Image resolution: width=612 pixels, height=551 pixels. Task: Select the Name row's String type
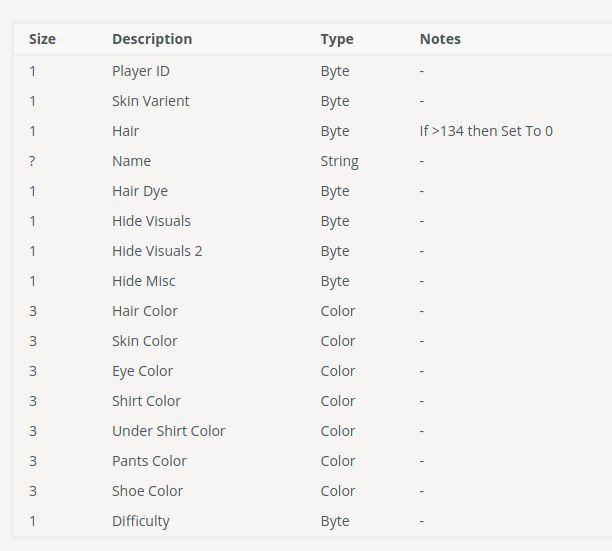(x=339, y=161)
